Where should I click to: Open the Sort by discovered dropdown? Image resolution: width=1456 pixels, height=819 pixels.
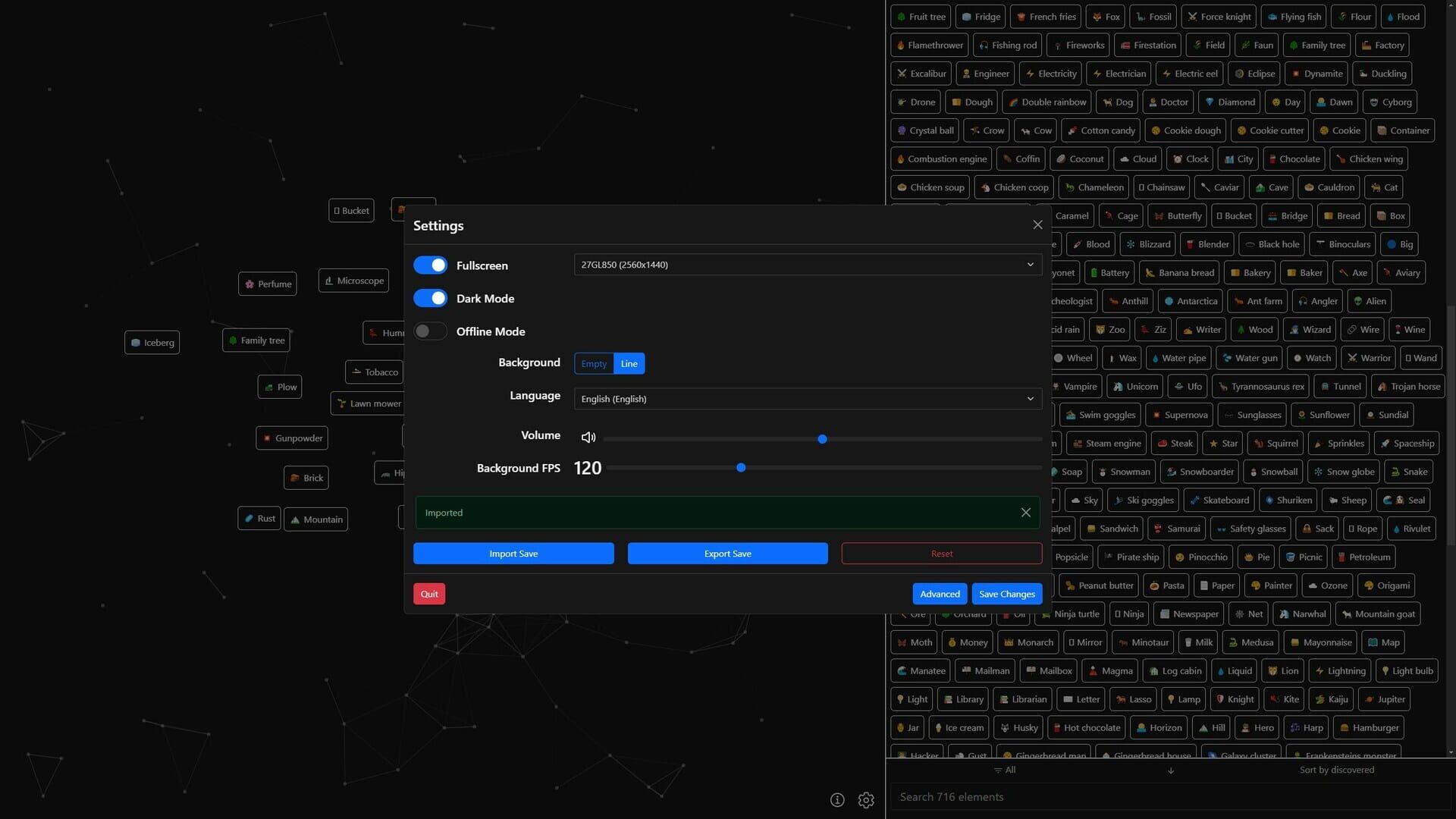pyautogui.click(x=1337, y=770)
